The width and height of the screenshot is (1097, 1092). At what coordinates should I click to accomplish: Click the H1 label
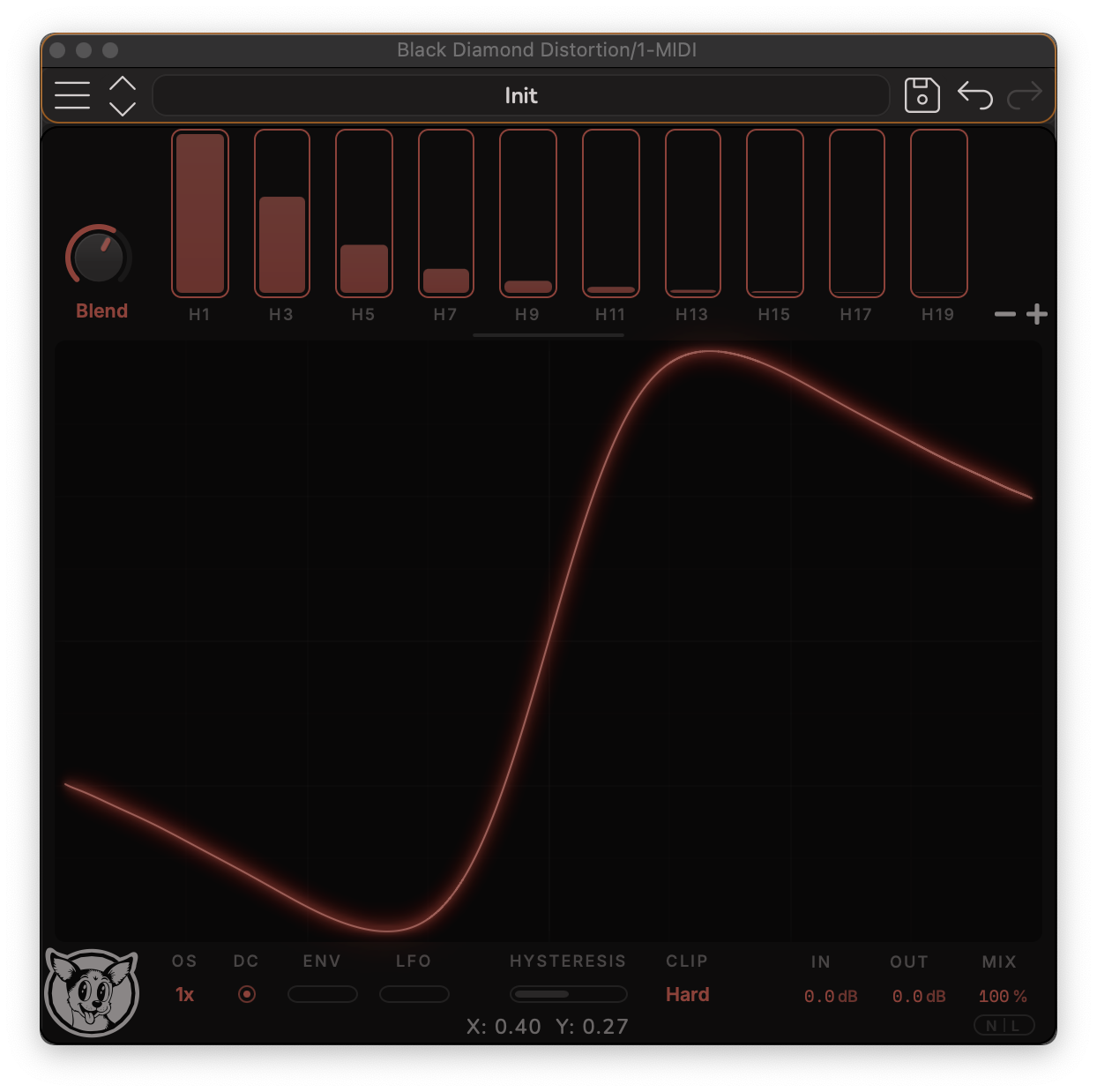tap(199, 314)
